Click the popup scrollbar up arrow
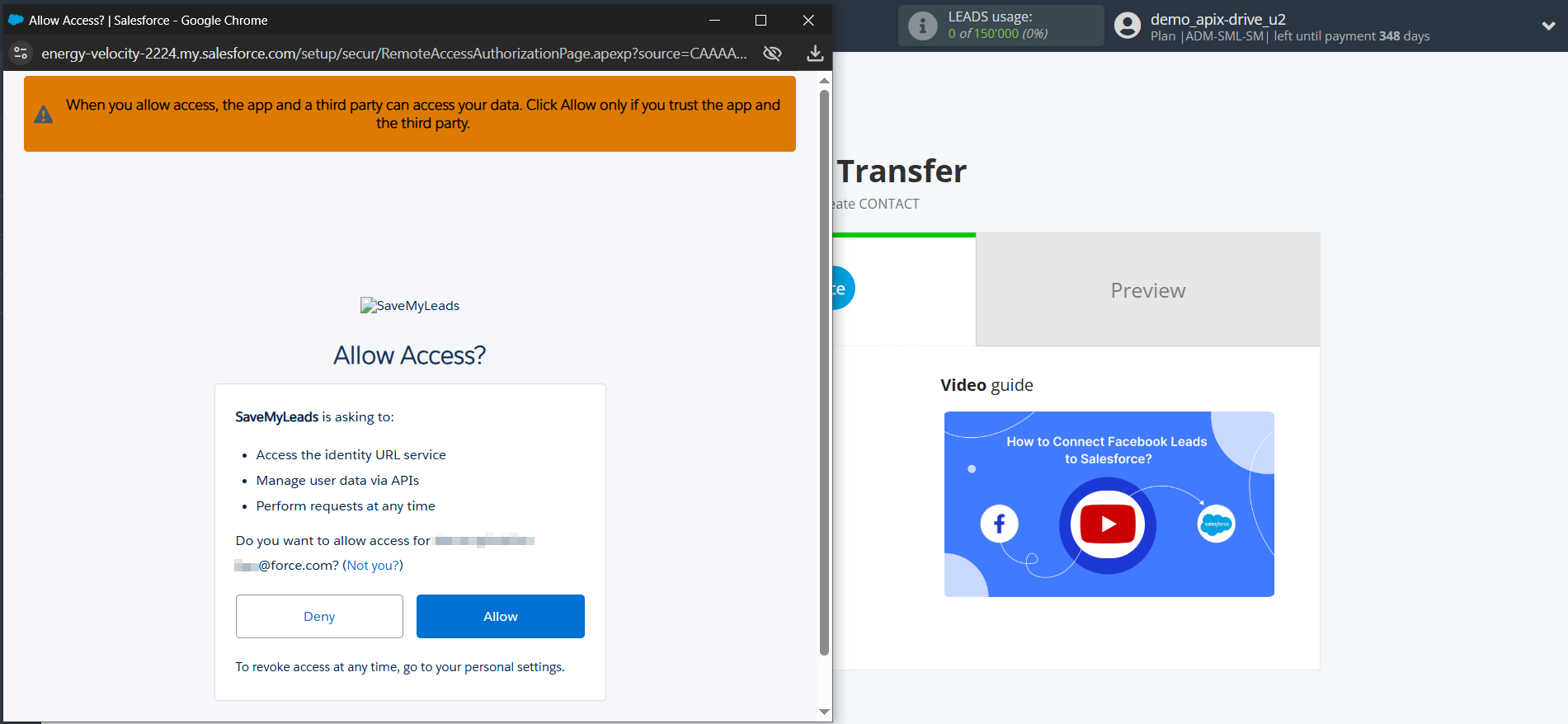 pyautogui.click(x=824, y=81)
